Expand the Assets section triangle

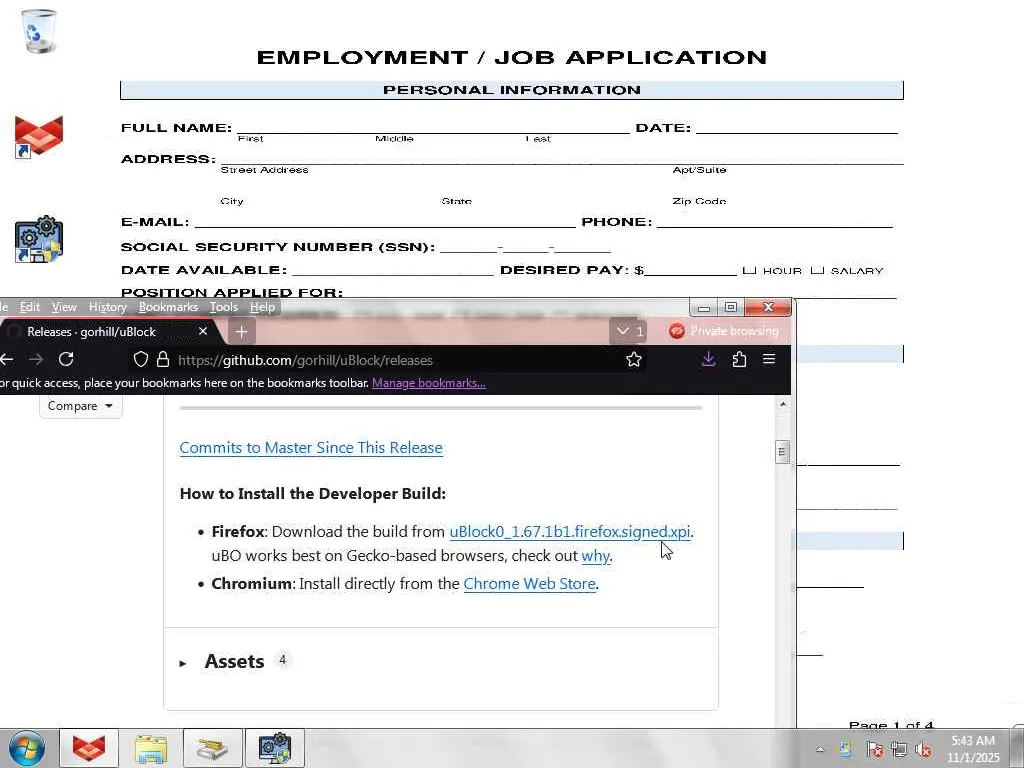point(183,663)
